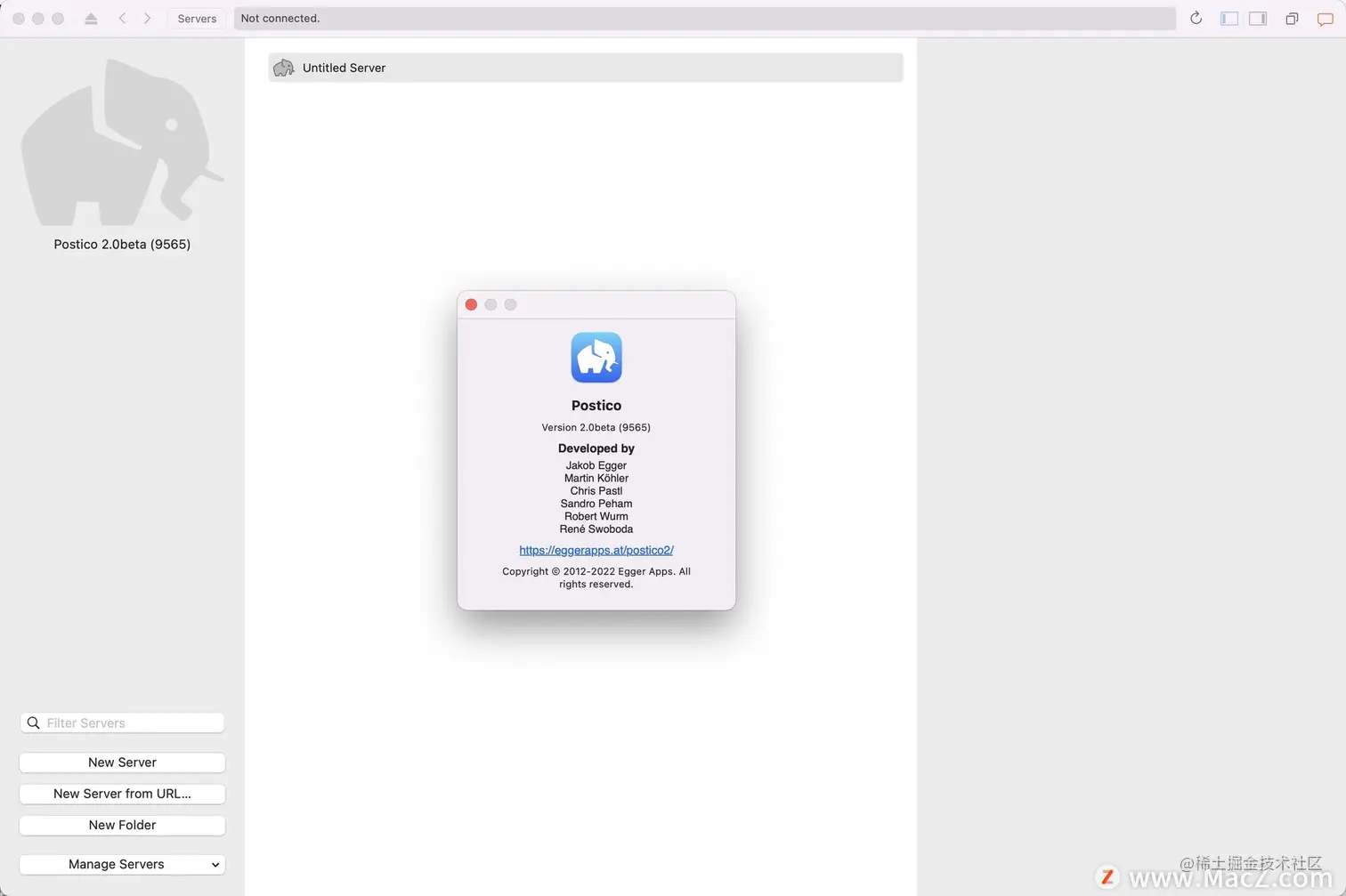This screenshot has width=1346, height=896.
Task: Click the sidebar Postico 2.0beta (9565) label
Action: pos(122,244)
